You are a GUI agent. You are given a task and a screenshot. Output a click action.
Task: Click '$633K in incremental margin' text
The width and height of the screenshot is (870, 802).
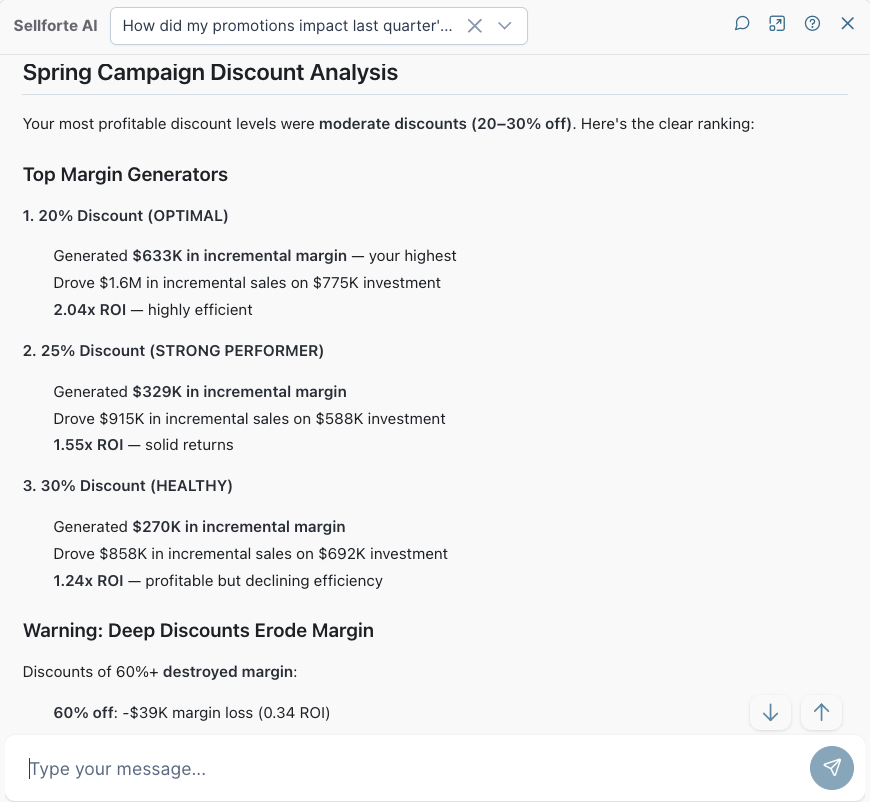point(240,256)
